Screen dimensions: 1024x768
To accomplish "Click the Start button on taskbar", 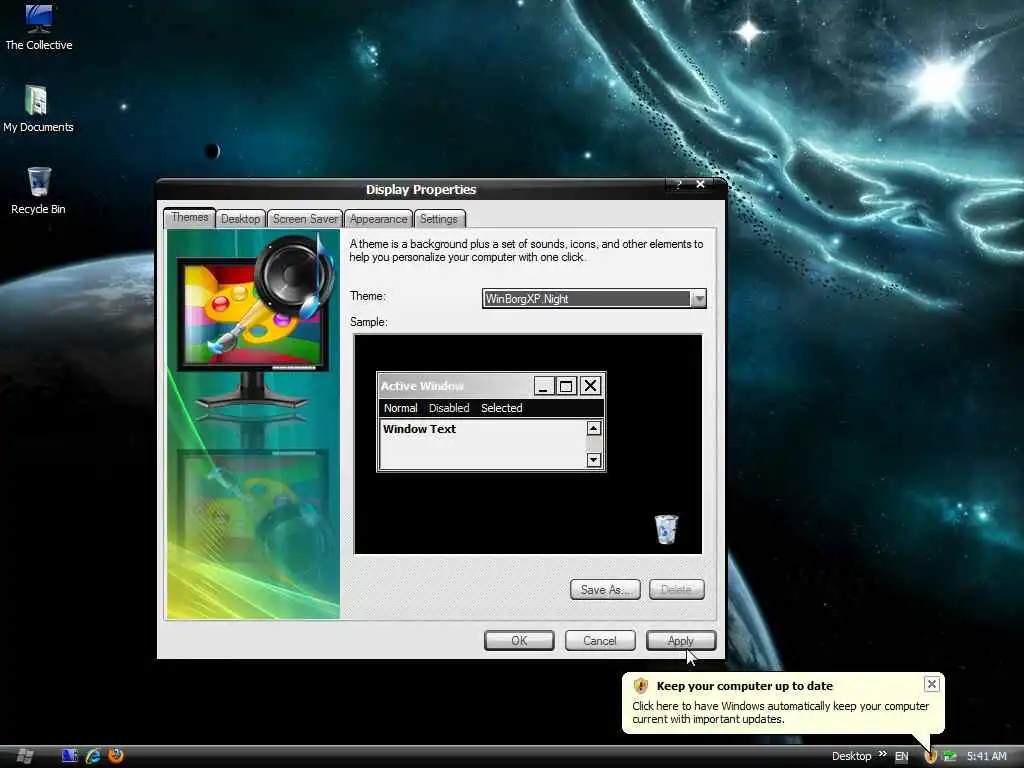I will pos(25,756).
